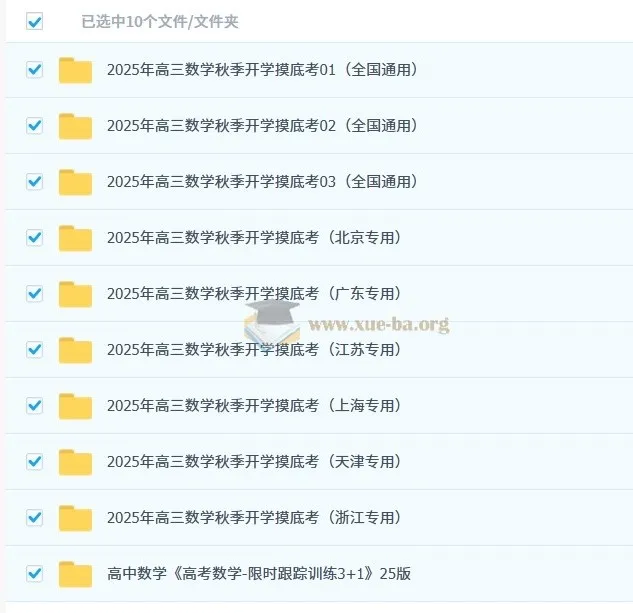Viewport: 633px width, 613px height.
Task: Click the 广东专用 folder icon
Action: coord(75,294)
